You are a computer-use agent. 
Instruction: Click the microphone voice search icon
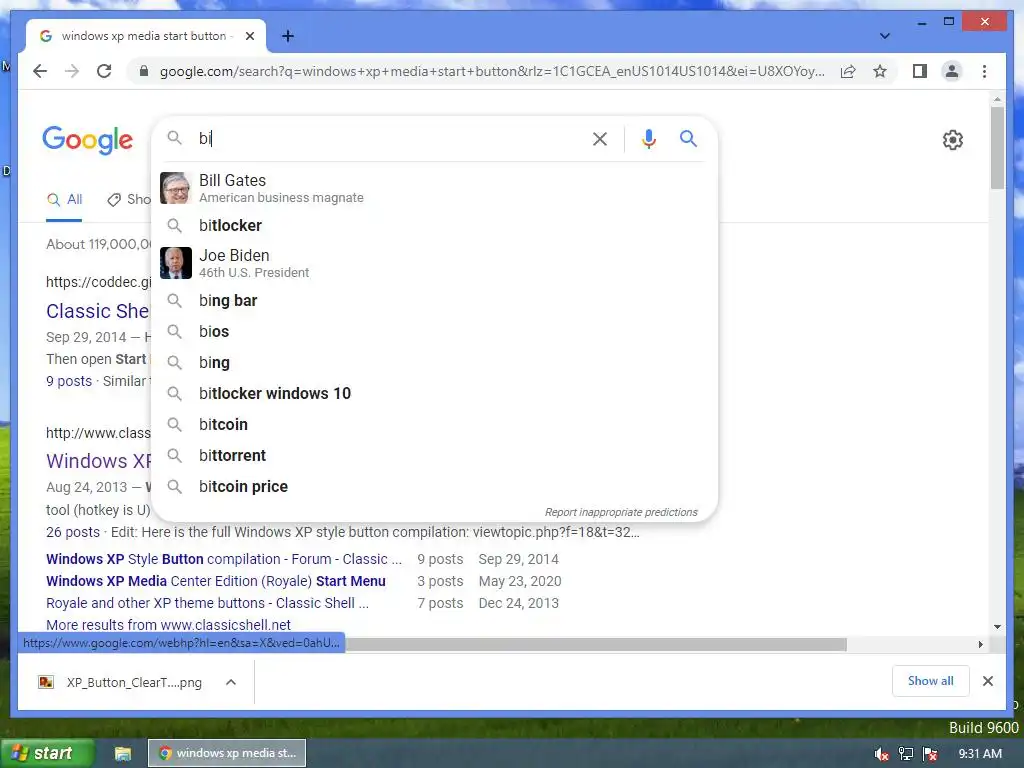pos(648,138)
